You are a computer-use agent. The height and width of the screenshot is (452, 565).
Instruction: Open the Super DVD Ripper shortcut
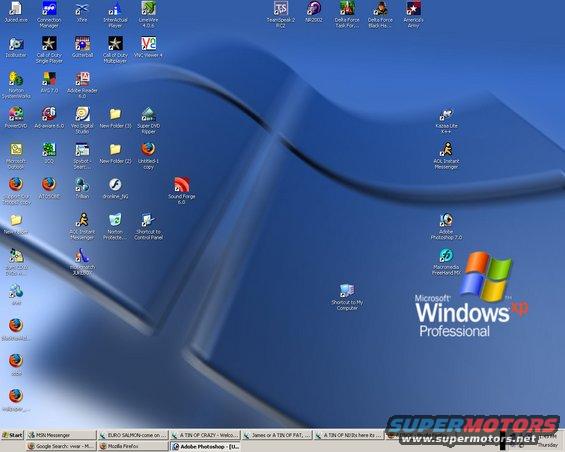tap(148, 120)
